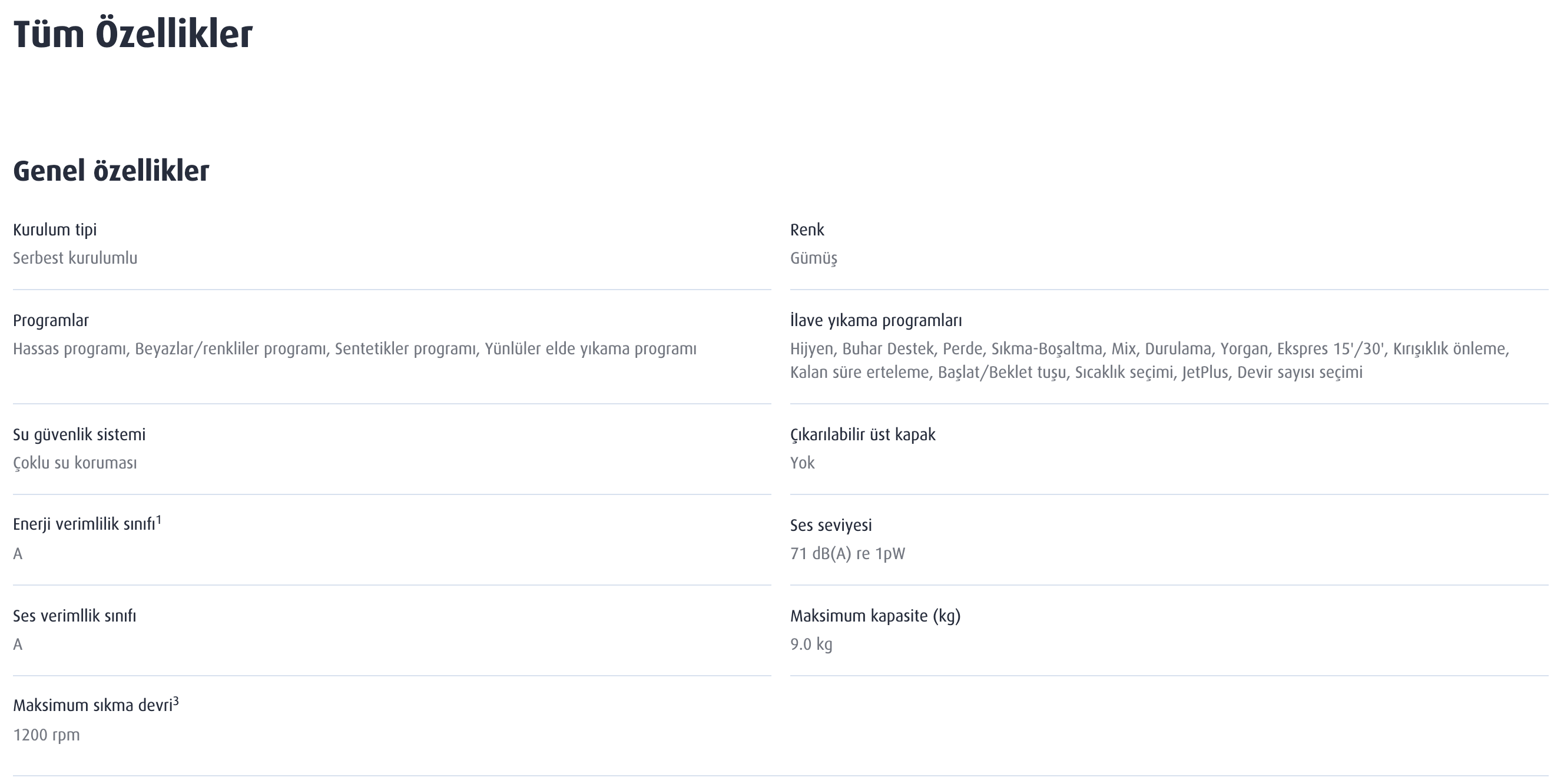Select the Kurulum tipi label

tap(55, 230)
